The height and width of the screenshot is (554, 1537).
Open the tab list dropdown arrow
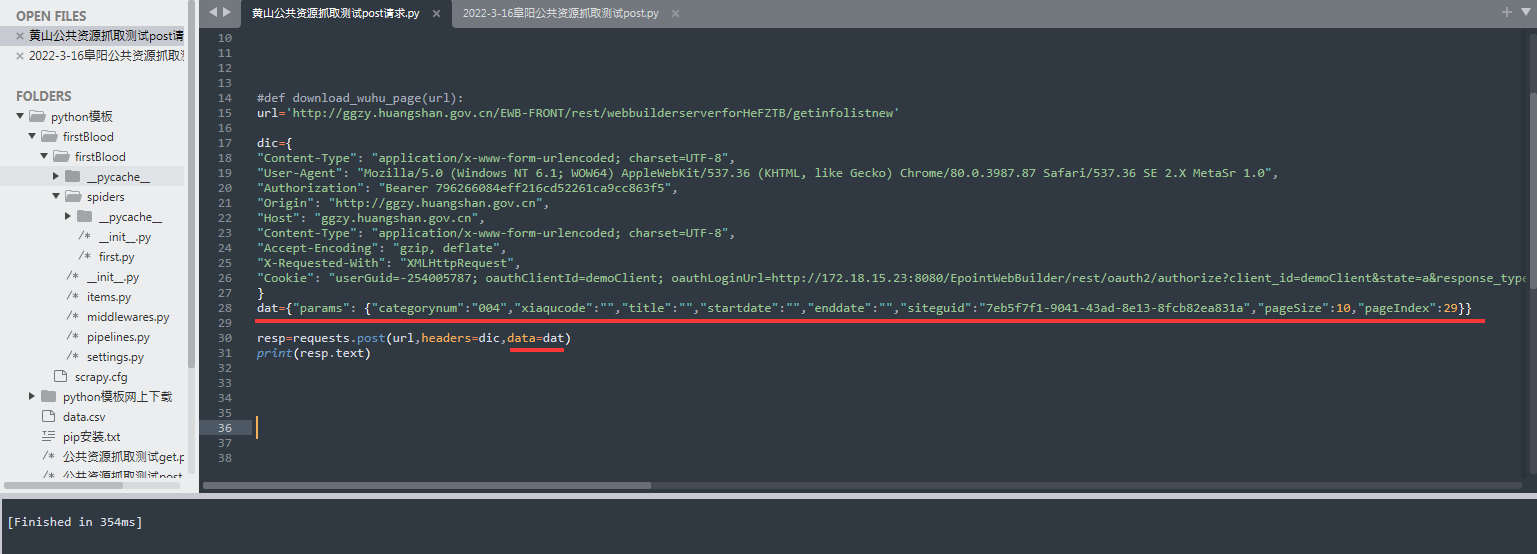1524,12
